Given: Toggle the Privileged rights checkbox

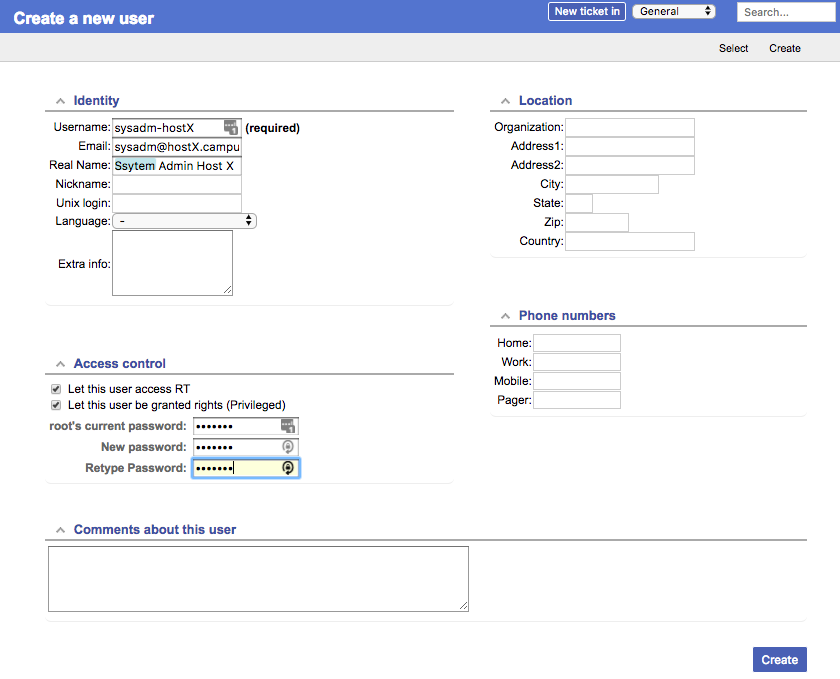Looking at the screenshot, I should tap(56, 404).
